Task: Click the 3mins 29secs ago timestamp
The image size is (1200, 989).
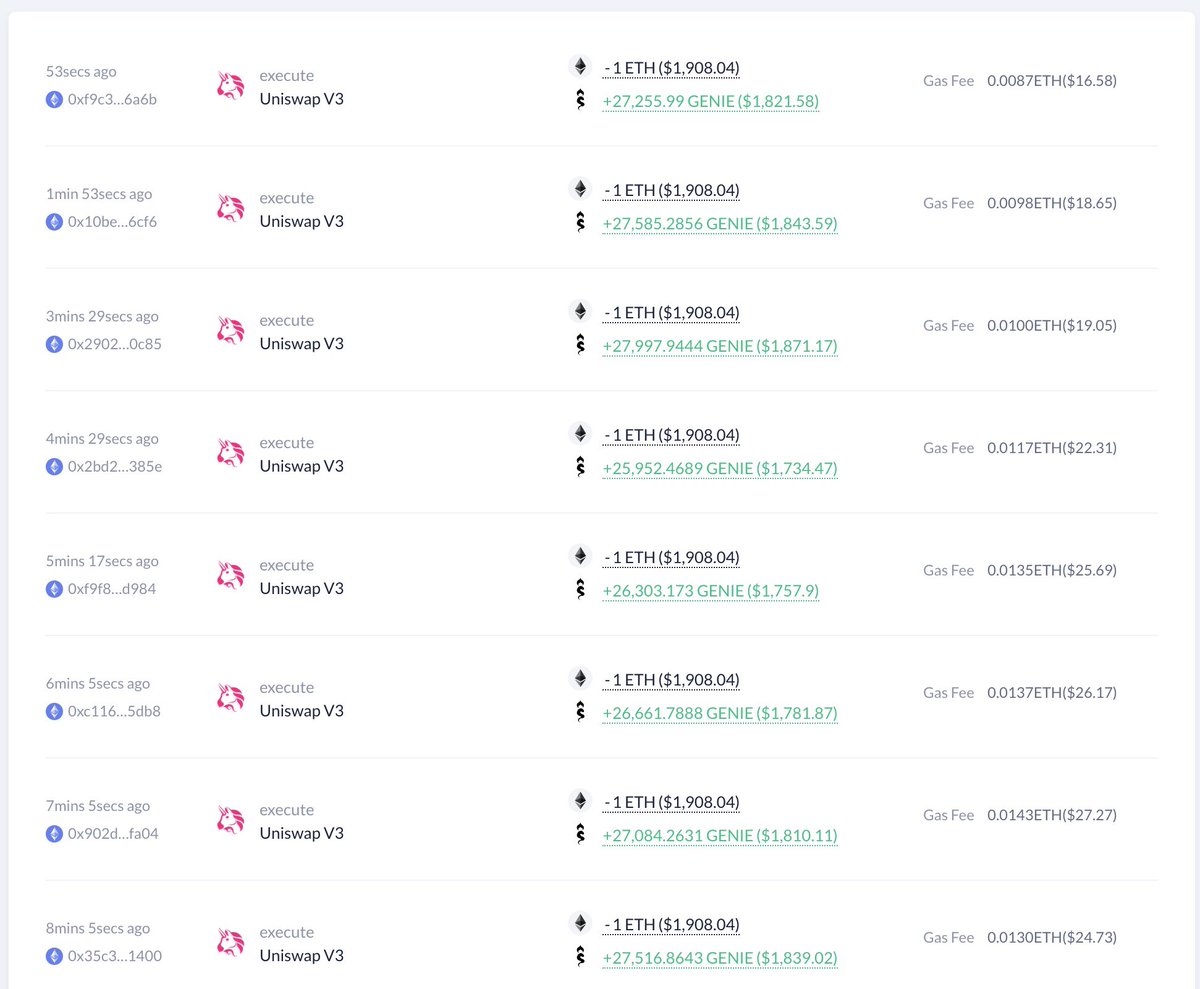Action: tap(102, 316)
